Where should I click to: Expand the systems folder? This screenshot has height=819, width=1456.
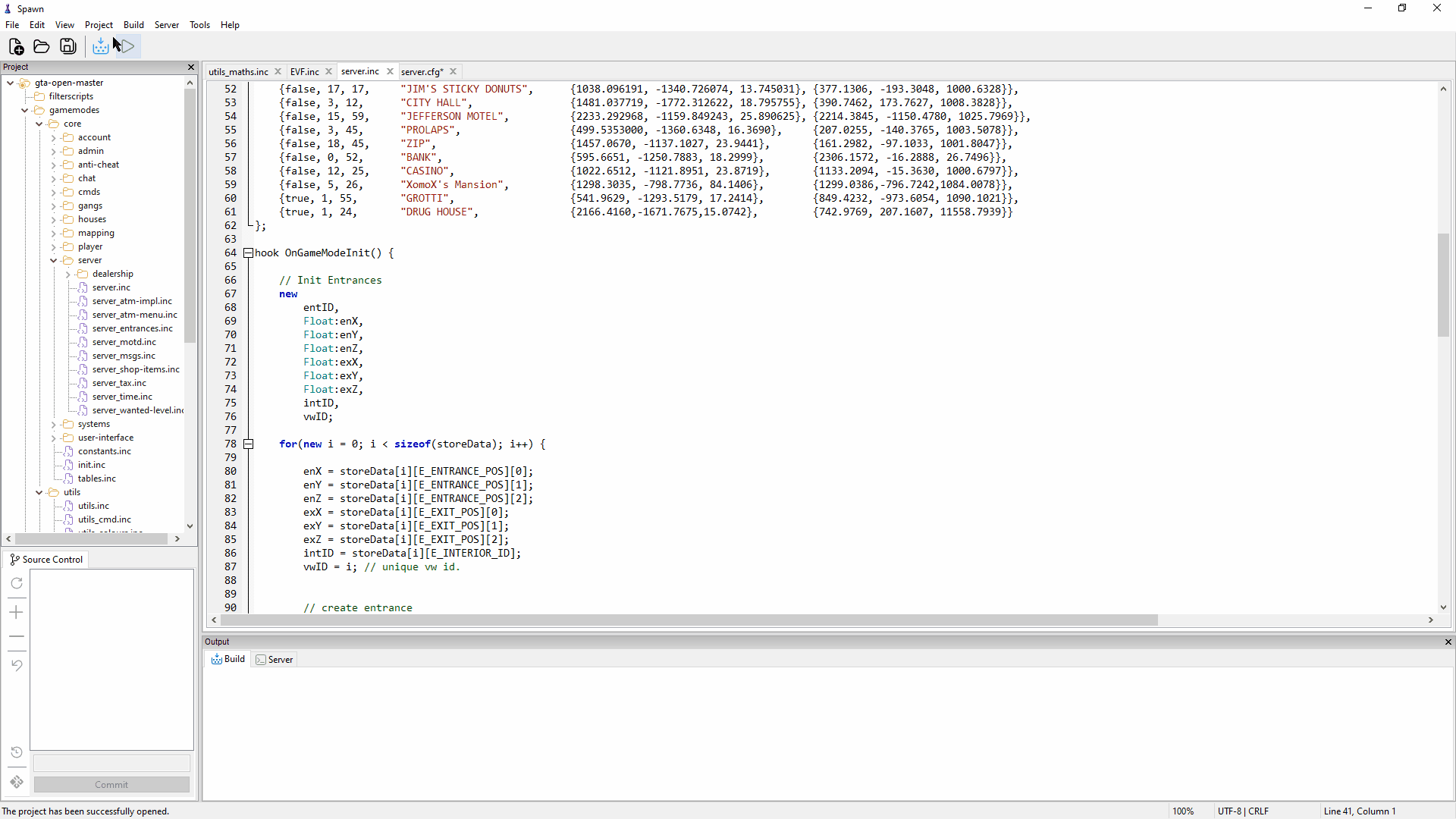(x=54, y=425)
